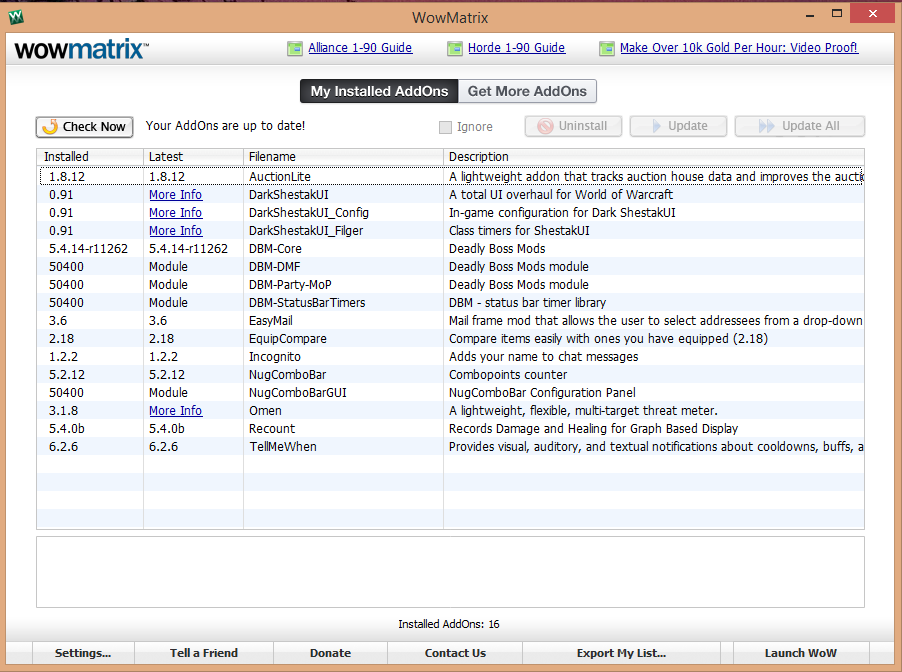Toggle the Ignore checkbox
The width and height of the screenshot is (902, 672).
[x=445, y=127]
